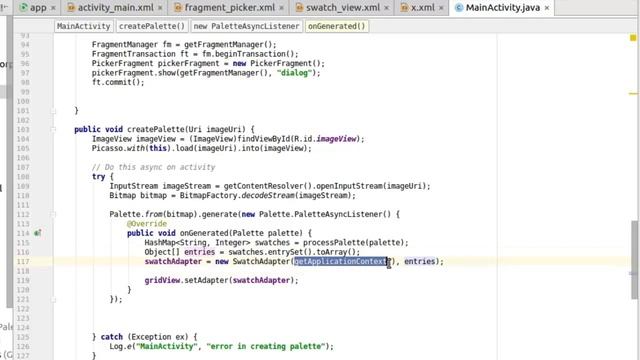Click "decodeStream" in the Bitmap line
Screen dimensions: 640x360
[268, 196]
